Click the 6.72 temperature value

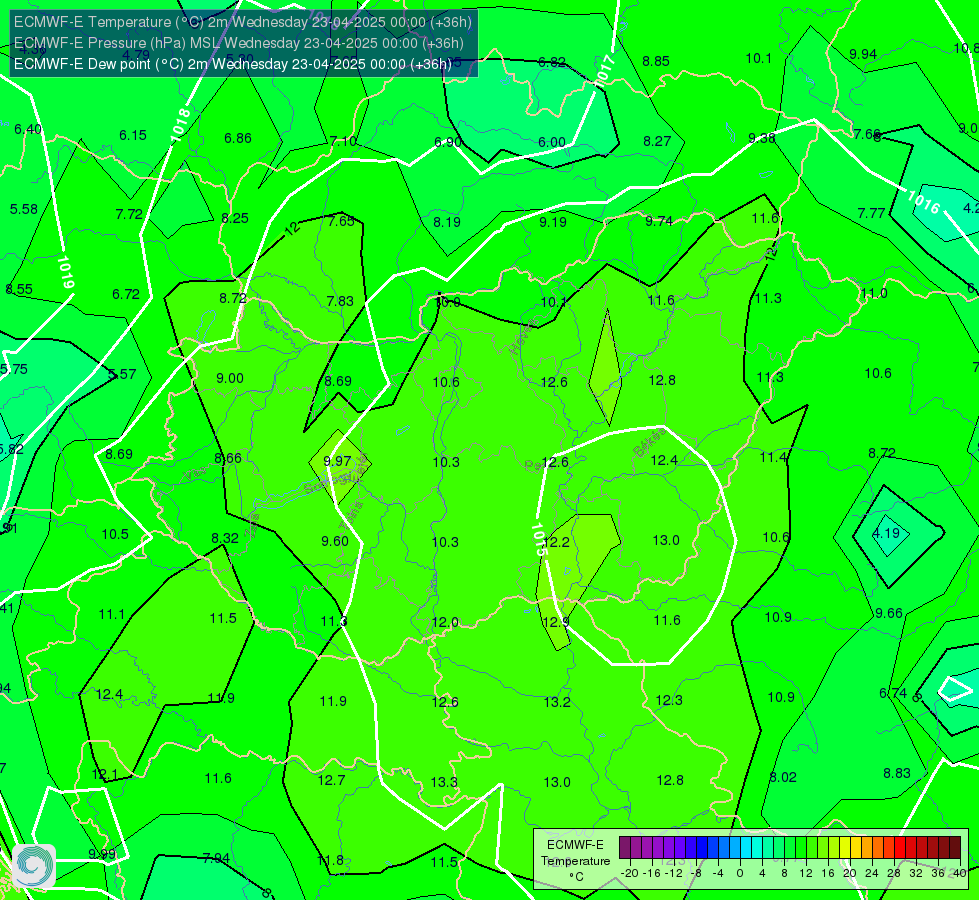pos(125,294)
